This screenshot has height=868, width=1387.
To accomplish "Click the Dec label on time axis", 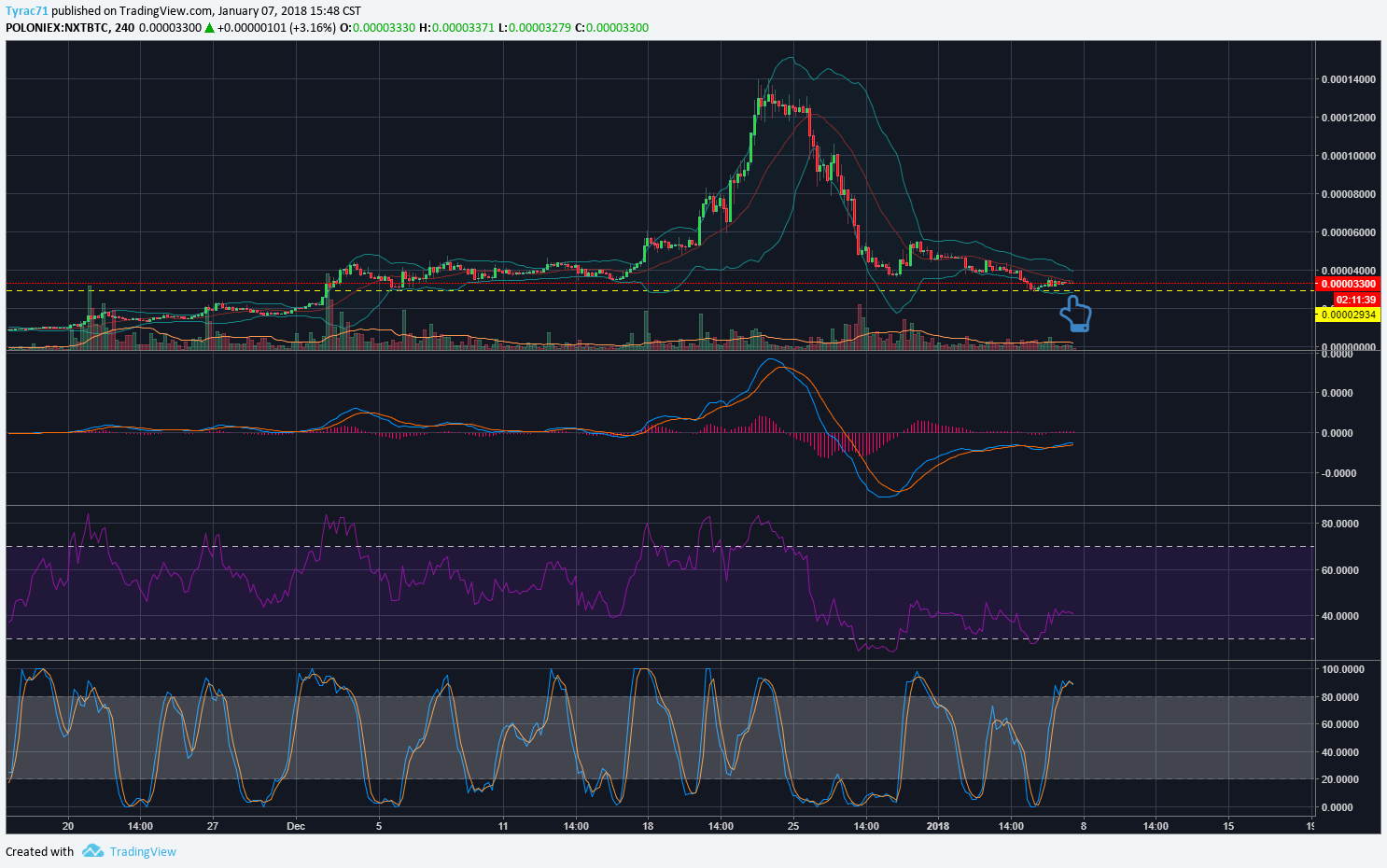I will coord(296,826).
